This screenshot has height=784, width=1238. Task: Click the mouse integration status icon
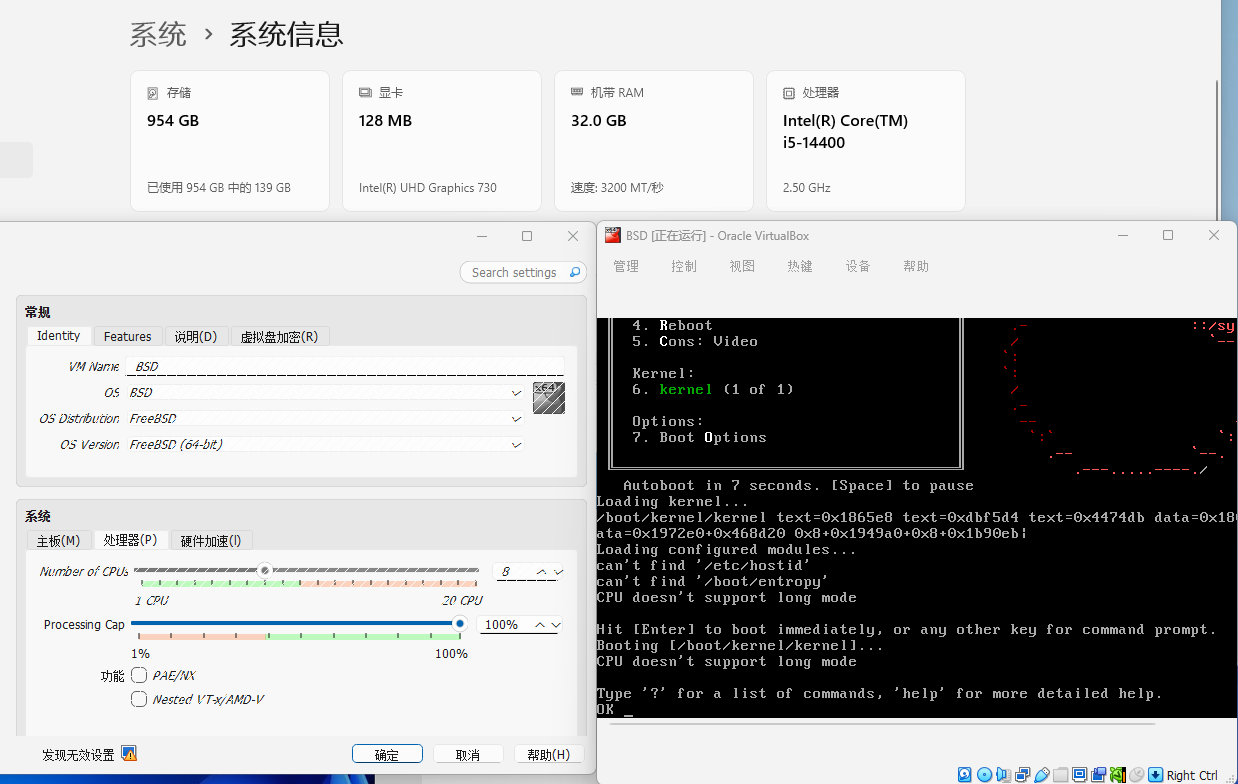(1137, 774)
